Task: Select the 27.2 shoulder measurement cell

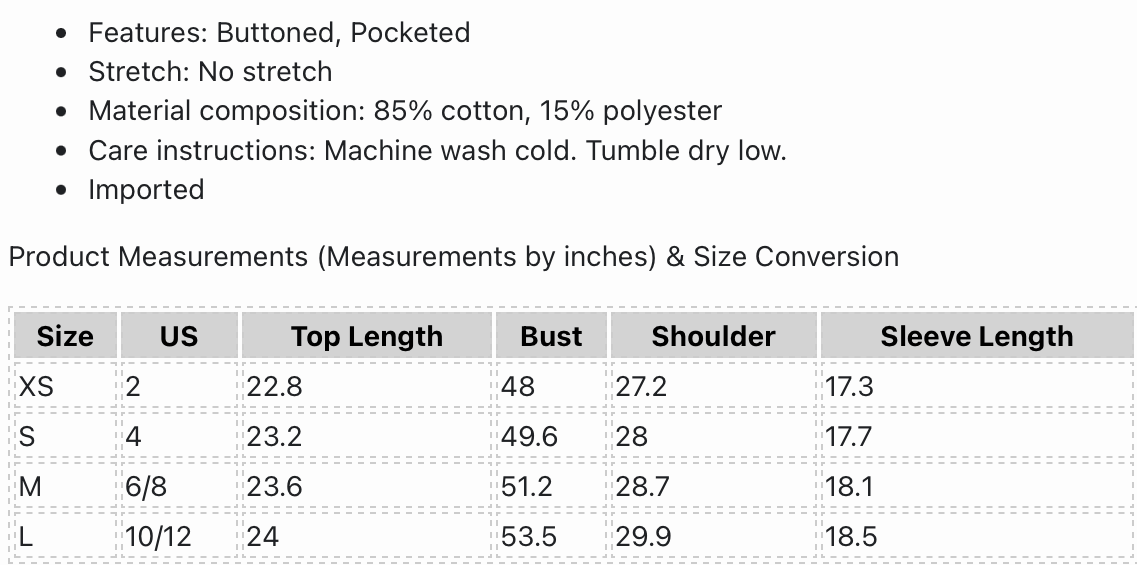Action: click(x=641, y=386)
